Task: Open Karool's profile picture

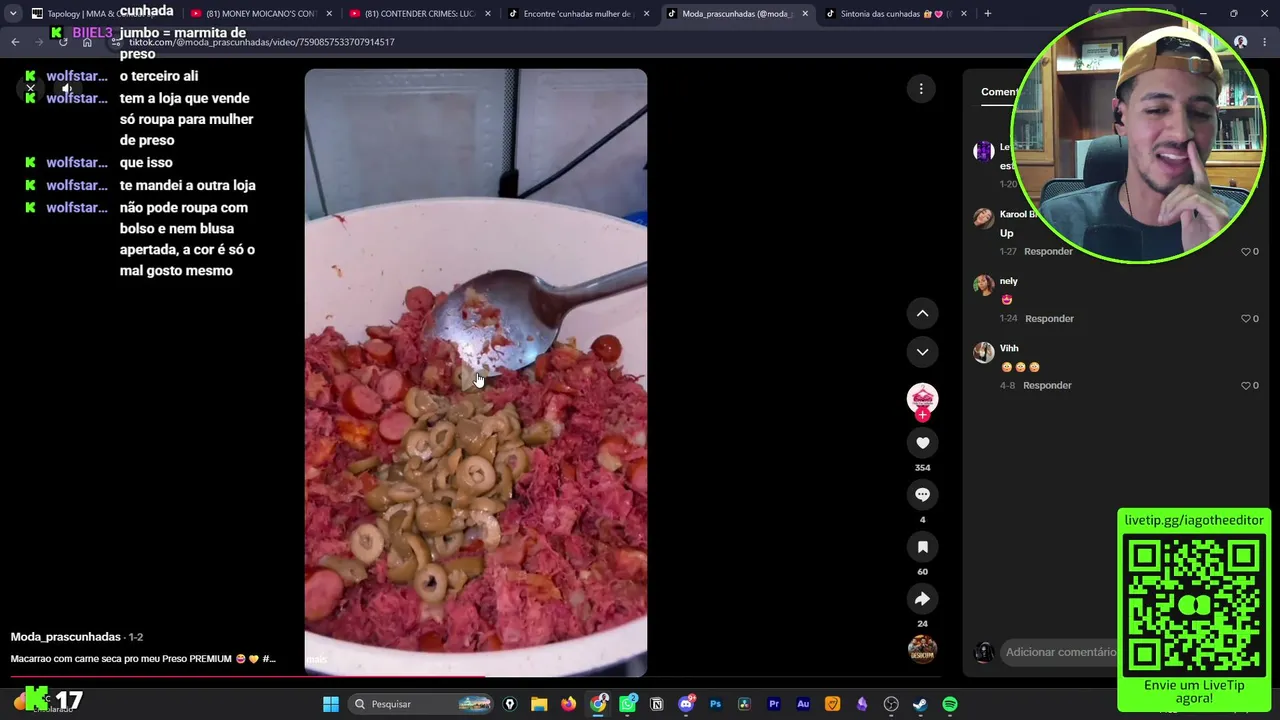Action: [984, 218]
